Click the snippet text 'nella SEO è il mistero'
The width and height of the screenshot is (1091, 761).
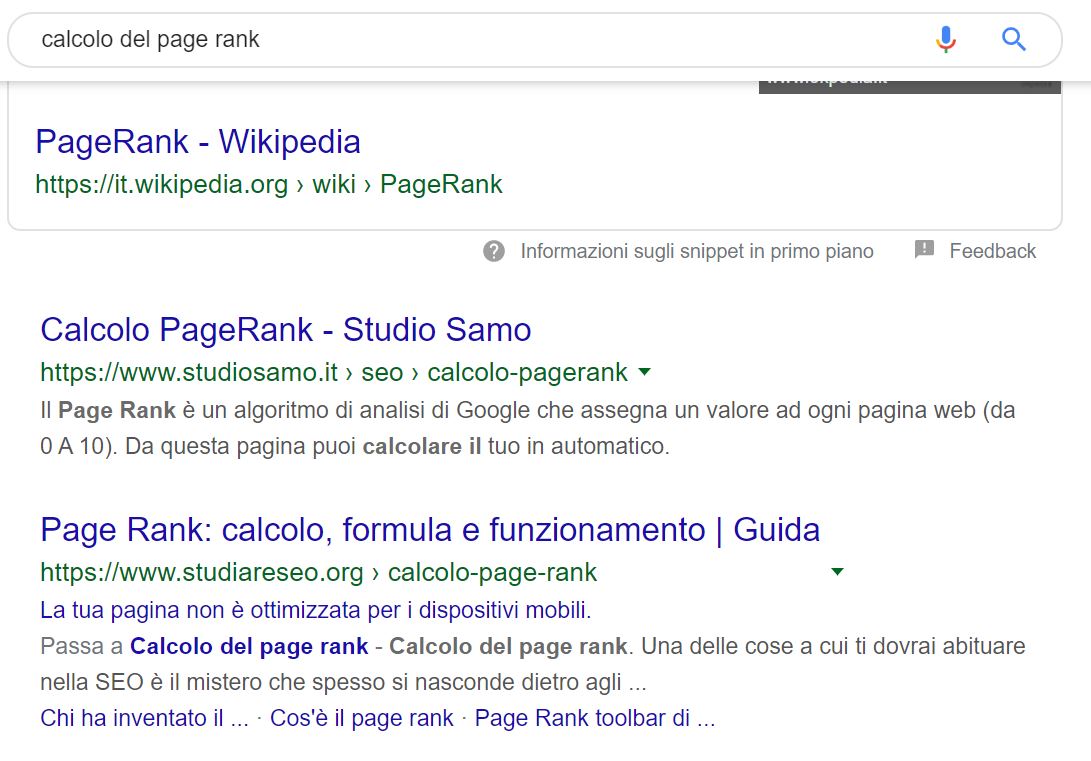coord(344,682)
